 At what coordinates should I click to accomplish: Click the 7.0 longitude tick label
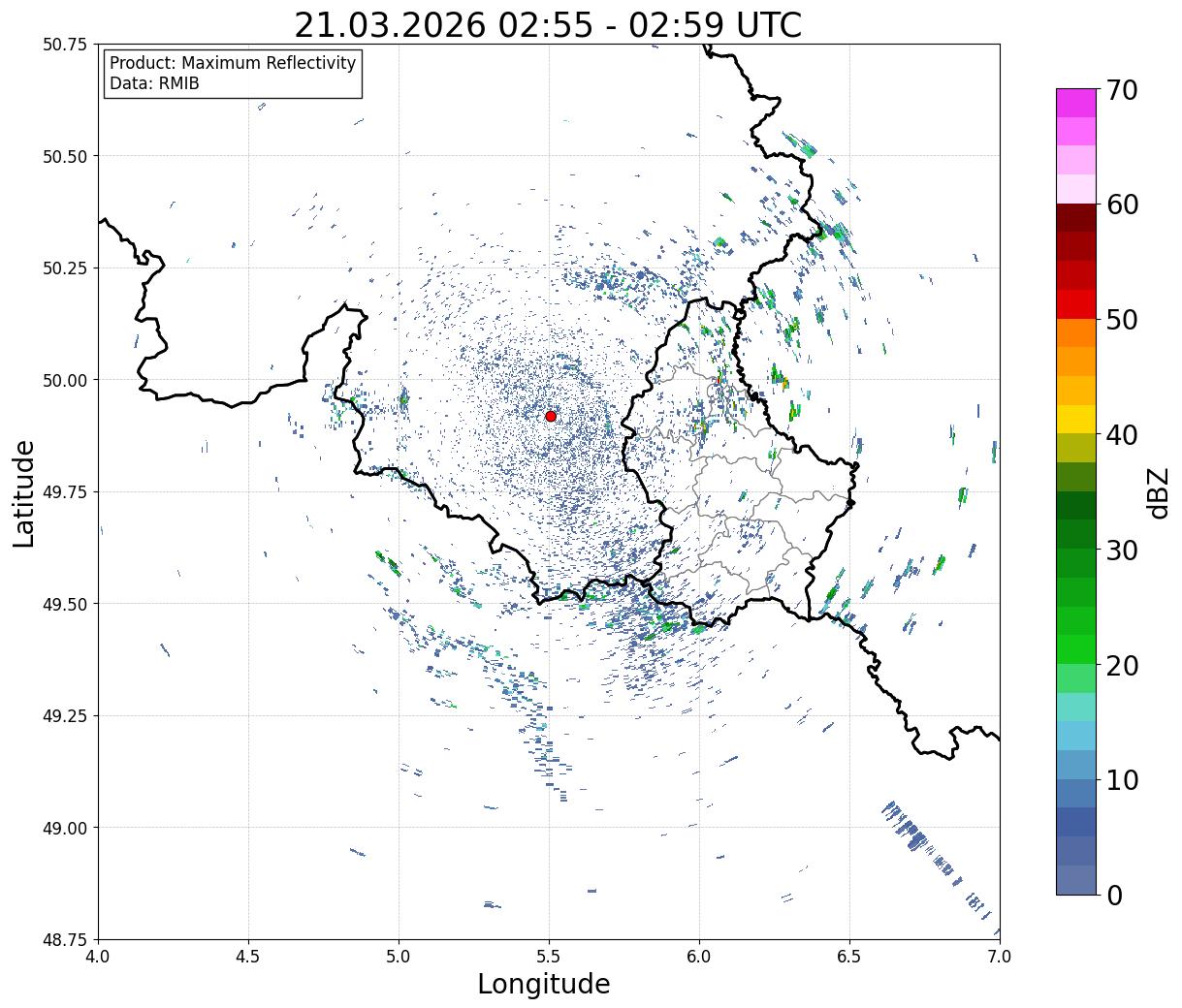point(1000,957)
